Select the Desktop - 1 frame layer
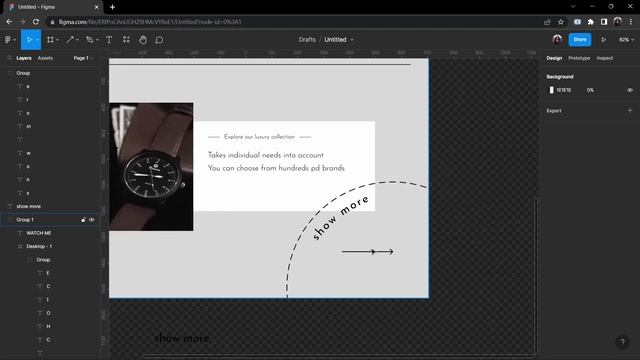Screen dimensions: 640x360 [x=50, y=246]
